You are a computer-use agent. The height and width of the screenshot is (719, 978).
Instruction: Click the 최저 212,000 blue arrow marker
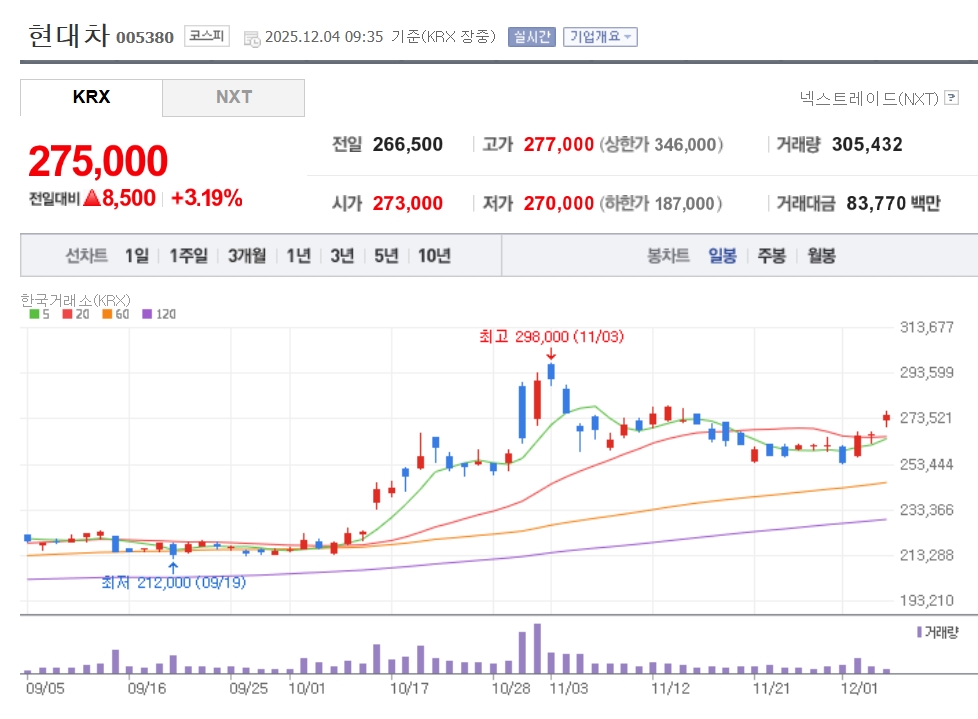[x=173, y=567]
